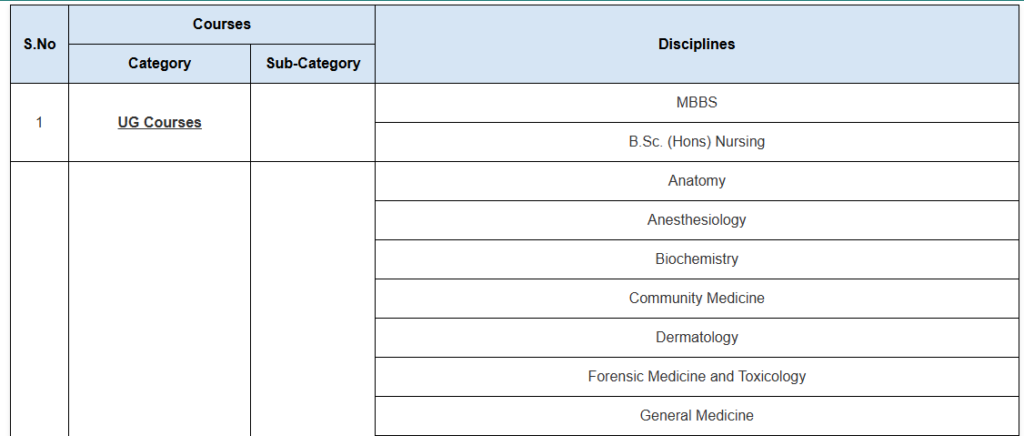1024x436 pixels.
Task: Select the Courses header cell
Action: (x=221, y=24)
